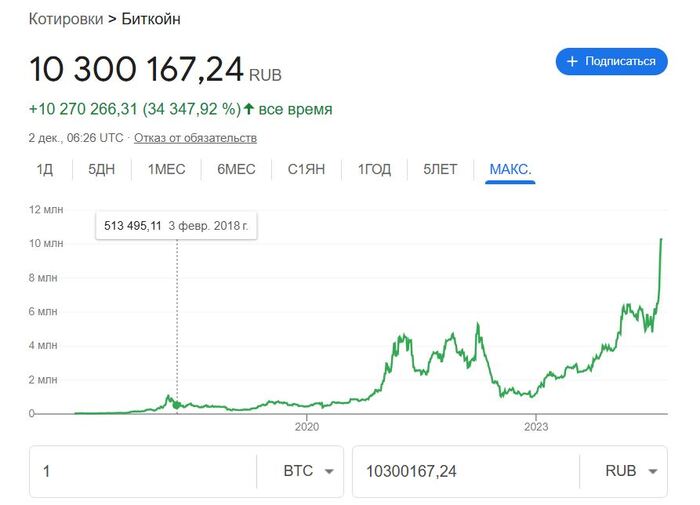700x505 pixels.
Task: Click the chart peak near 10 млн
Action: (x=661, y=240)
